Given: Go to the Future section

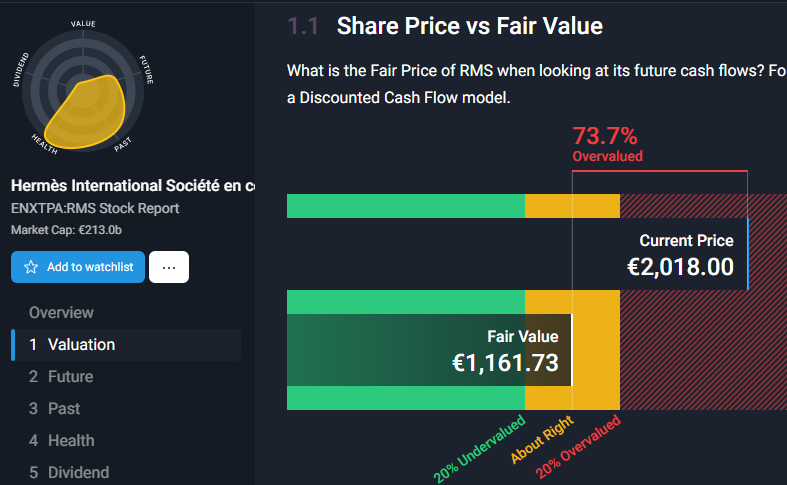Looking at the screenshot, I should [x=61, y=377].
